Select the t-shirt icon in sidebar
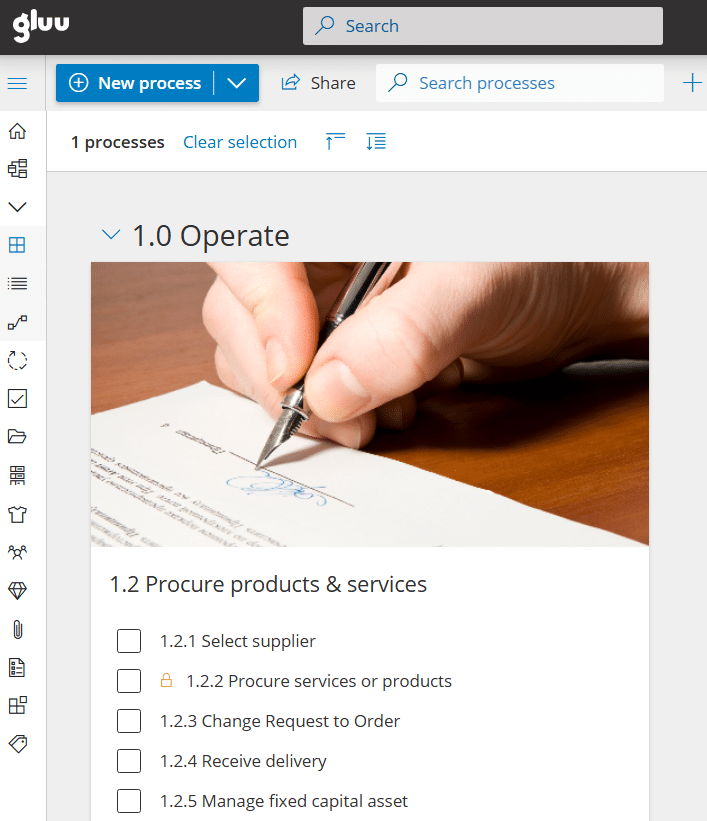This screenshot has width=707, height=821. point(17,515)
